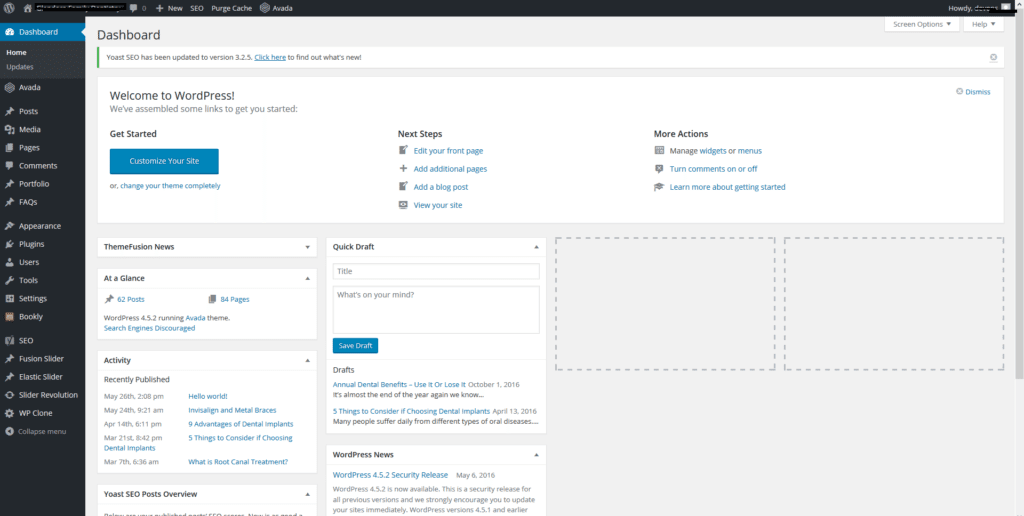The width and height of the screenshot is (1024, 516).
Task: Open the '62 Posts' link
Action: [x=131, y=300]
